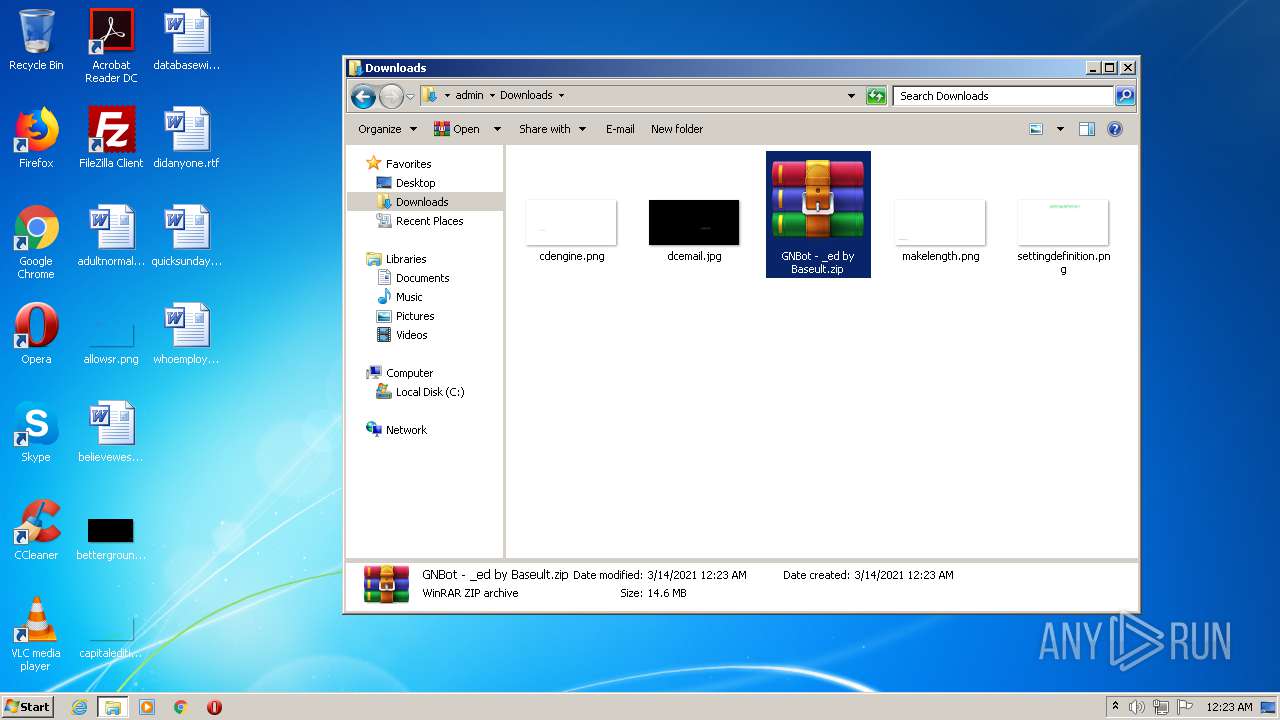
Task: Open Music library
Action: (399, 297)
